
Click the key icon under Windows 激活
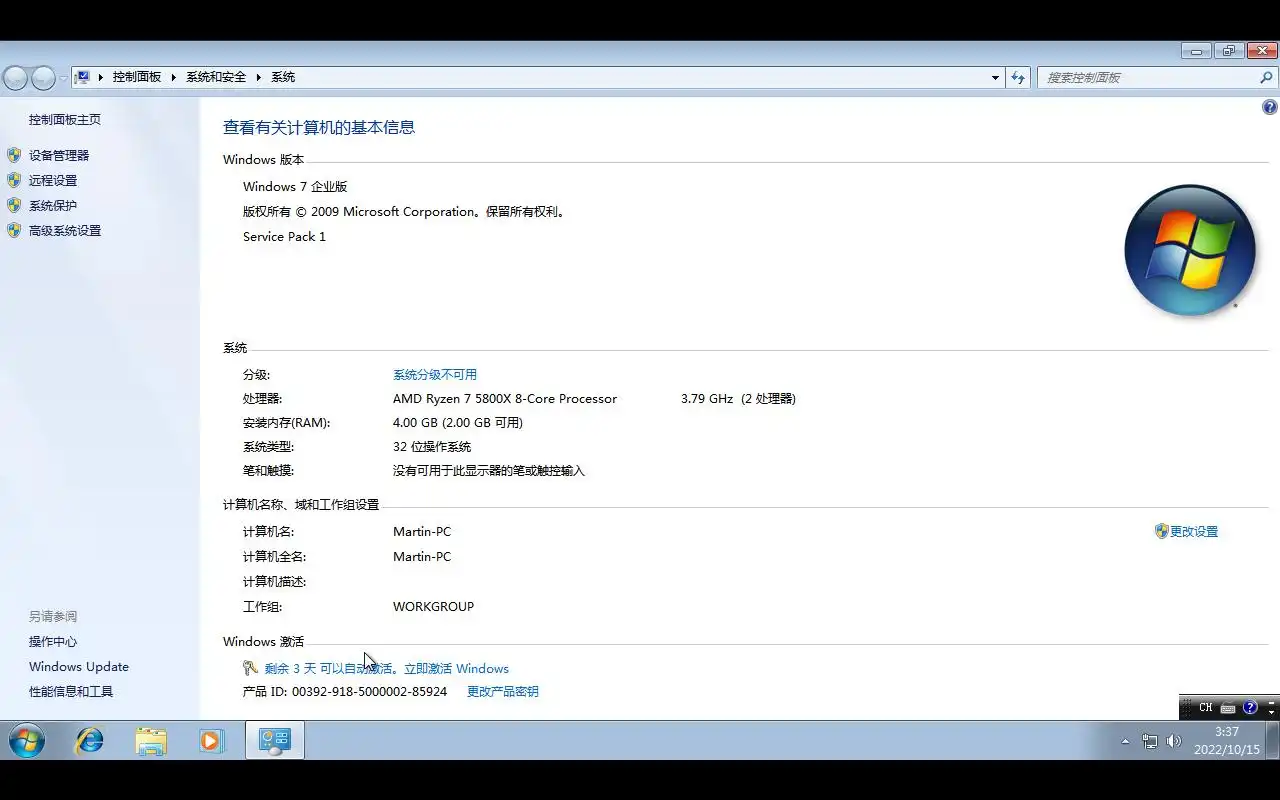250,668
